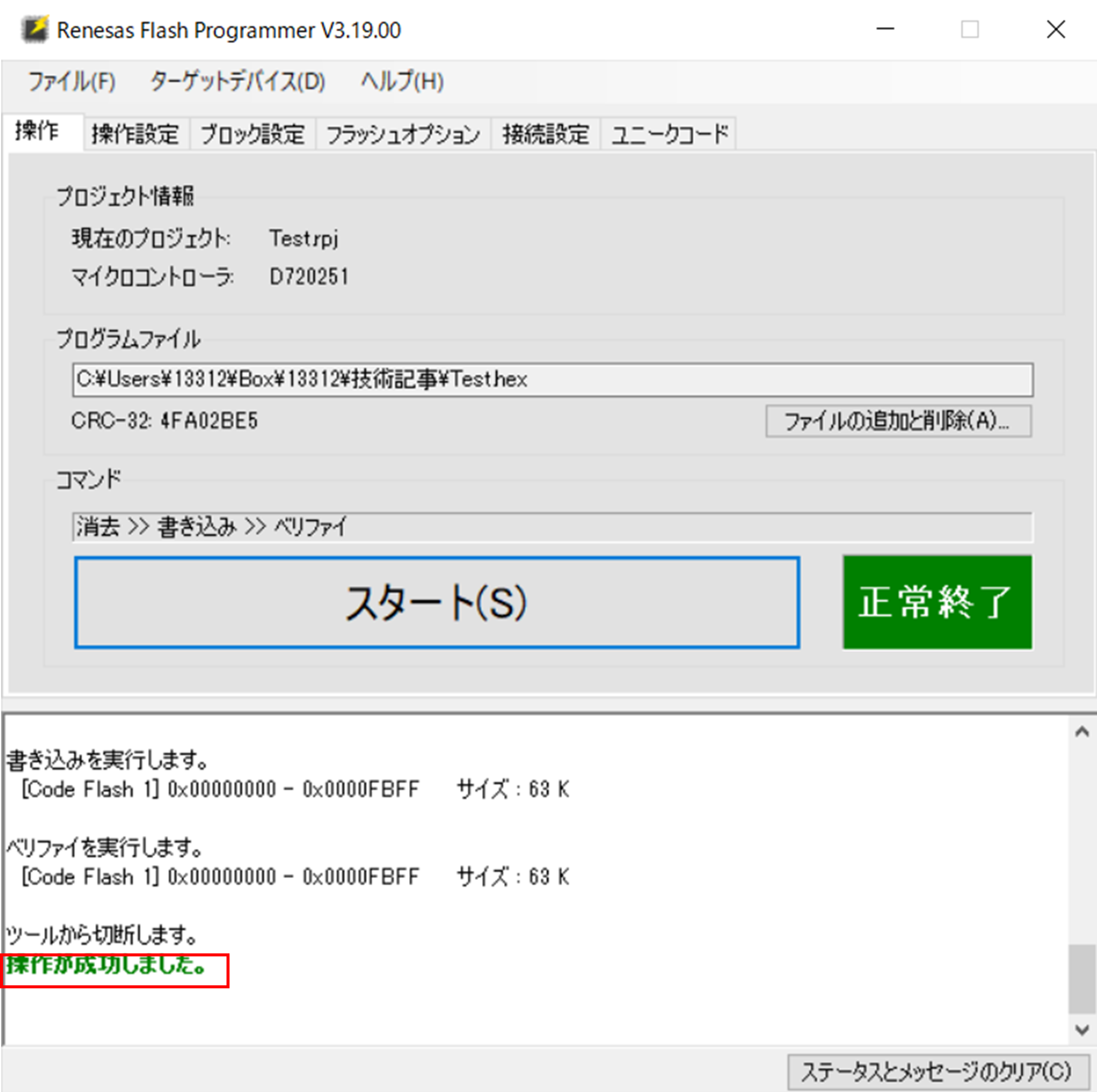
Task: Open the ユニークコード tab
Action: pyautogui.click(x=669, y=134)
